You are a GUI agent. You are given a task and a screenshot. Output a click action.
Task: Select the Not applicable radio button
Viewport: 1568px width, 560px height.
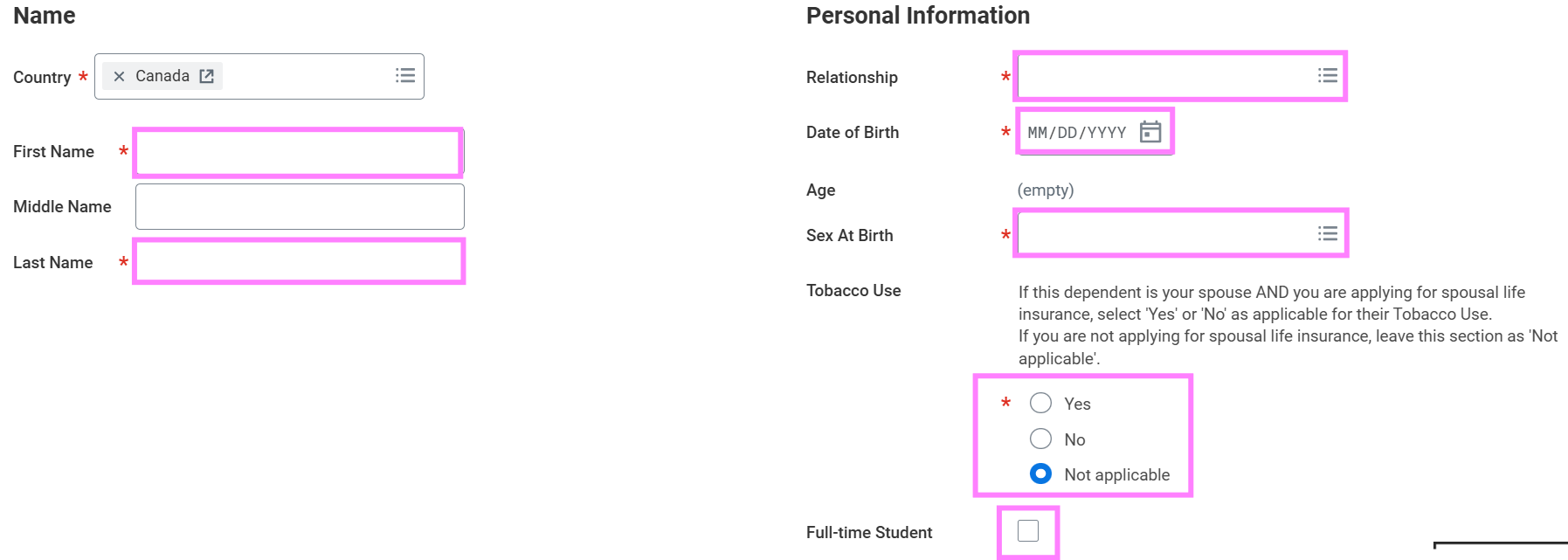click(1040, 474)
